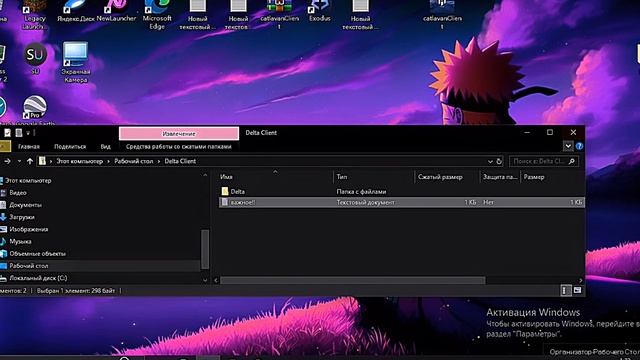Go up one folder level in Explorer
The width and height of the screenshot is (640, 360).
click(30, 161)
